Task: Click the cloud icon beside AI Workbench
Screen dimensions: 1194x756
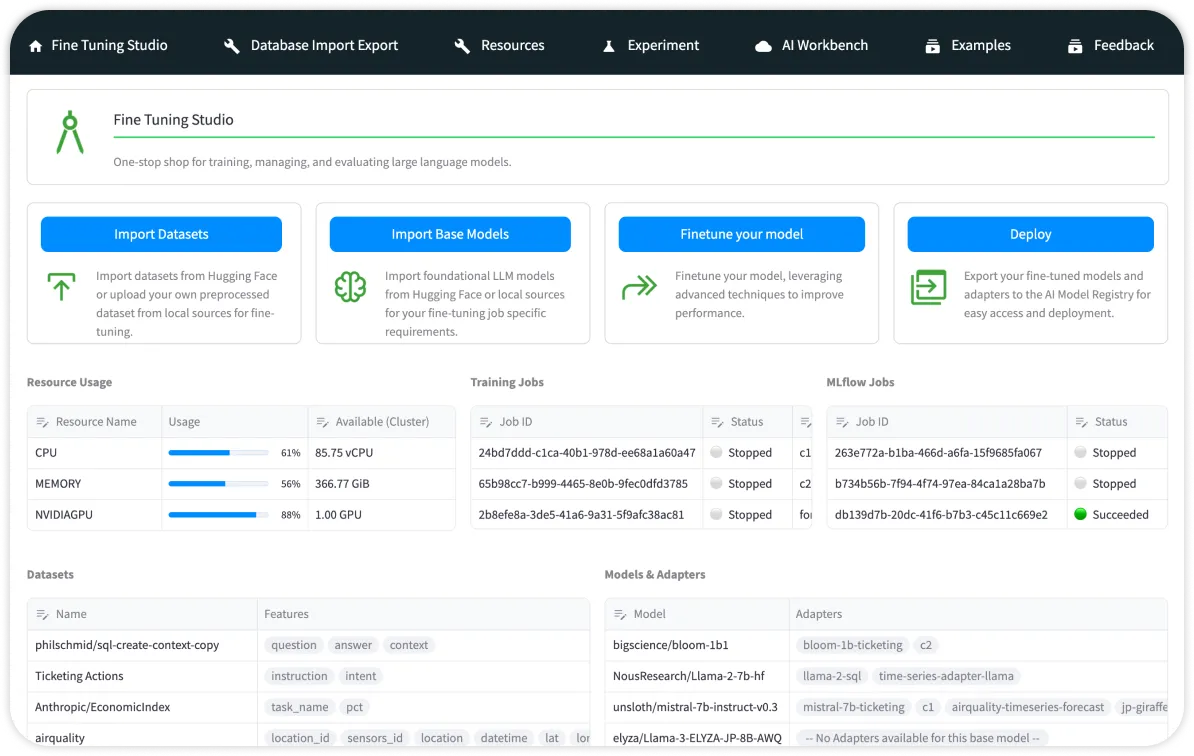Action: coord(763,46)
